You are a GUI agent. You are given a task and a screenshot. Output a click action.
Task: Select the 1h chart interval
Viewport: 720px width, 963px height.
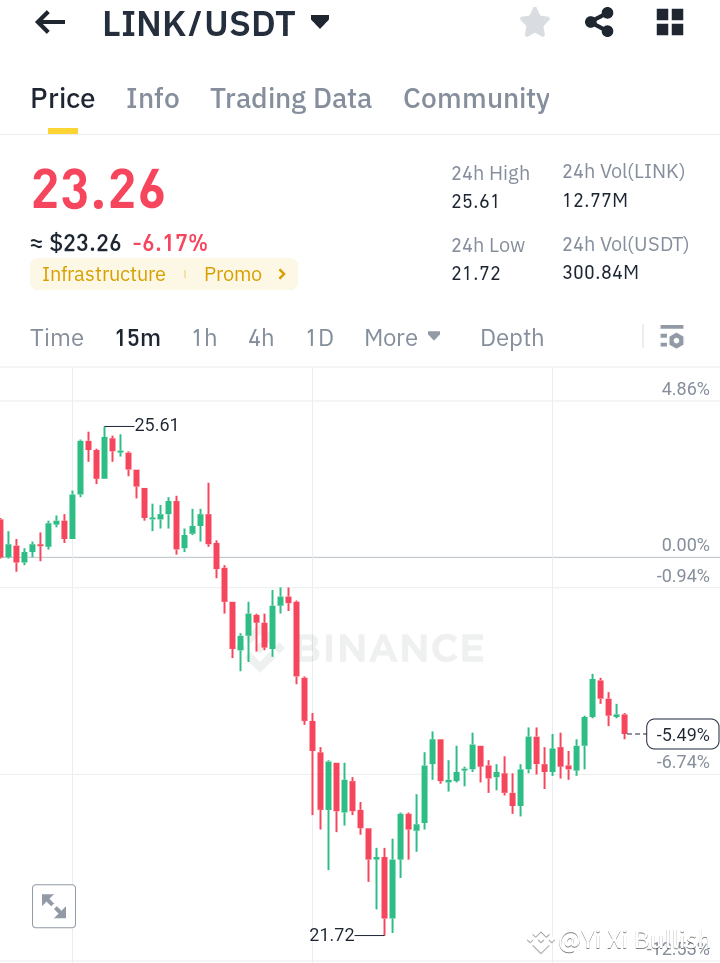[x=204, y=338]
